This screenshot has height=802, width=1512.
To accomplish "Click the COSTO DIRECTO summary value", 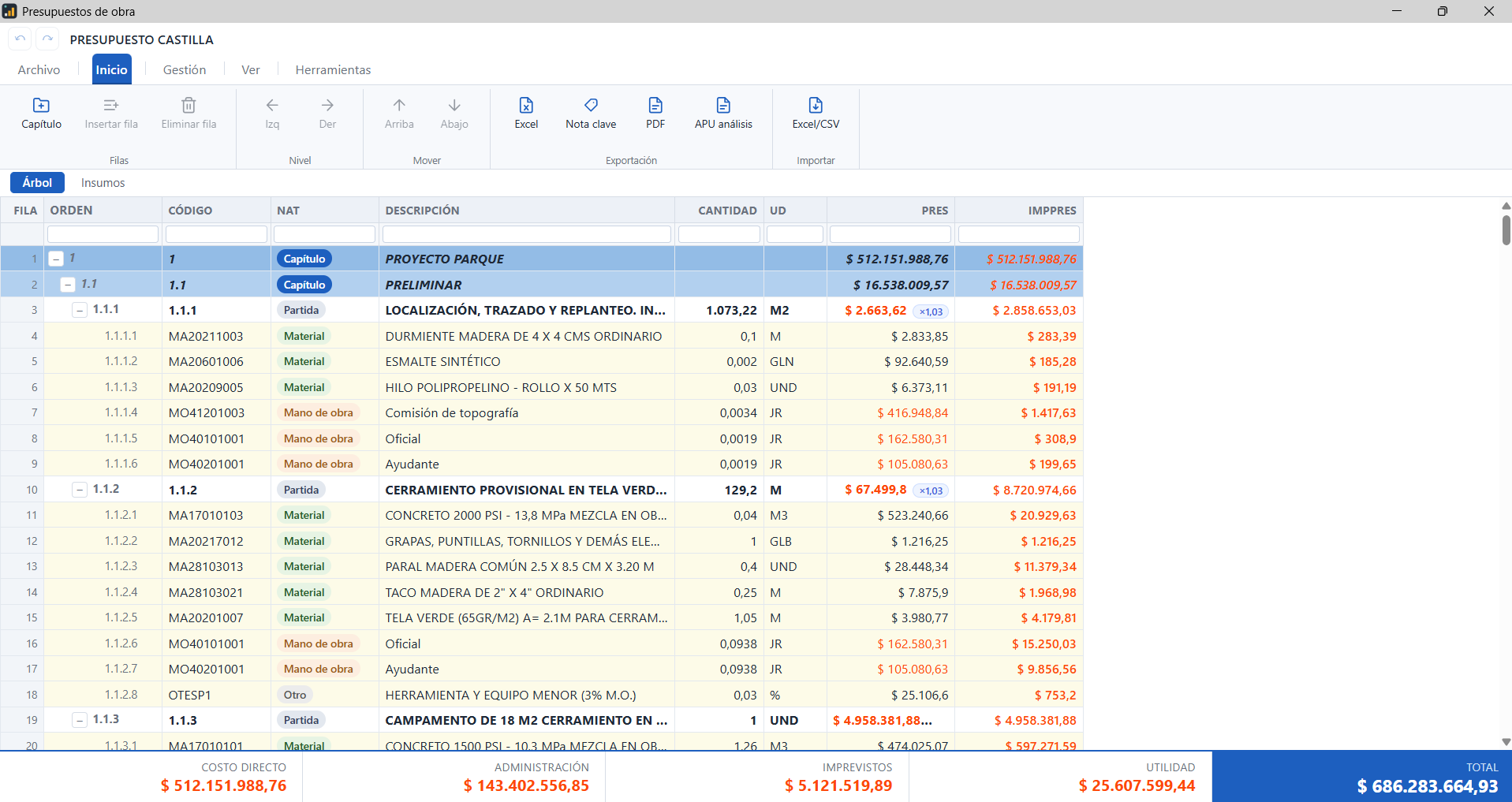I will click(223, 785).
